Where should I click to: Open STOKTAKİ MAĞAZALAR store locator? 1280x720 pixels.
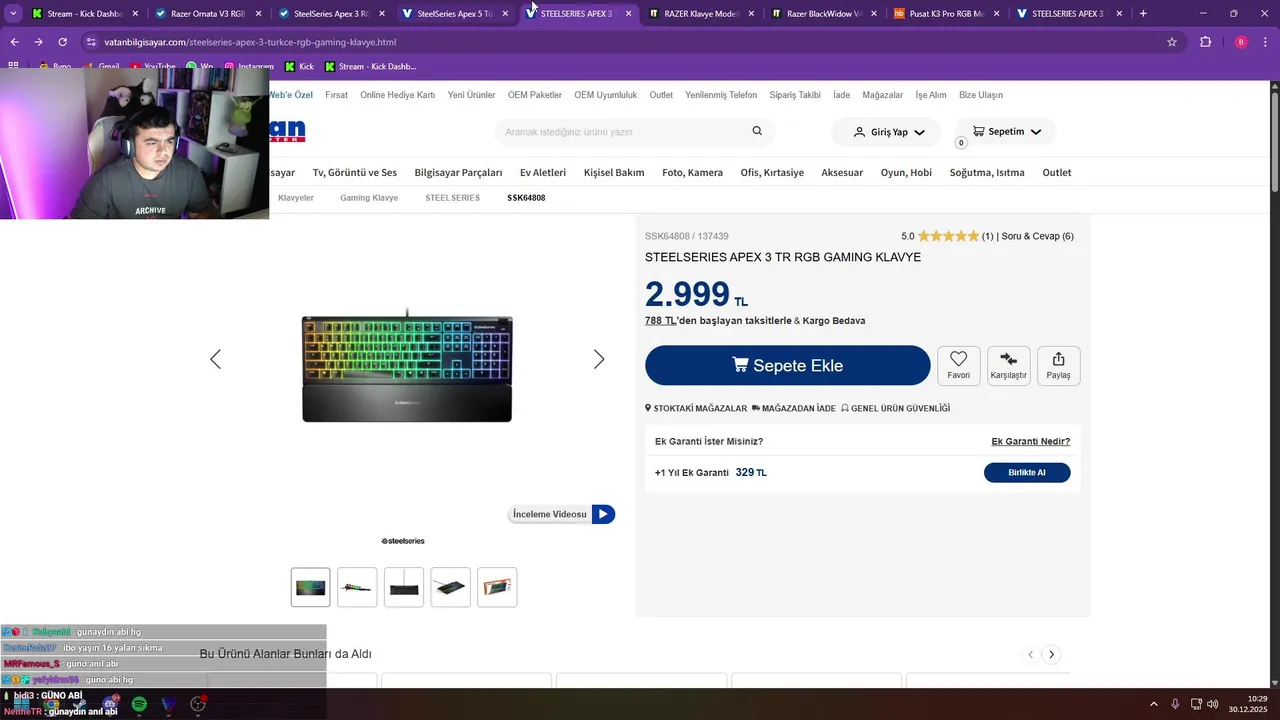[x=696, y=408]
